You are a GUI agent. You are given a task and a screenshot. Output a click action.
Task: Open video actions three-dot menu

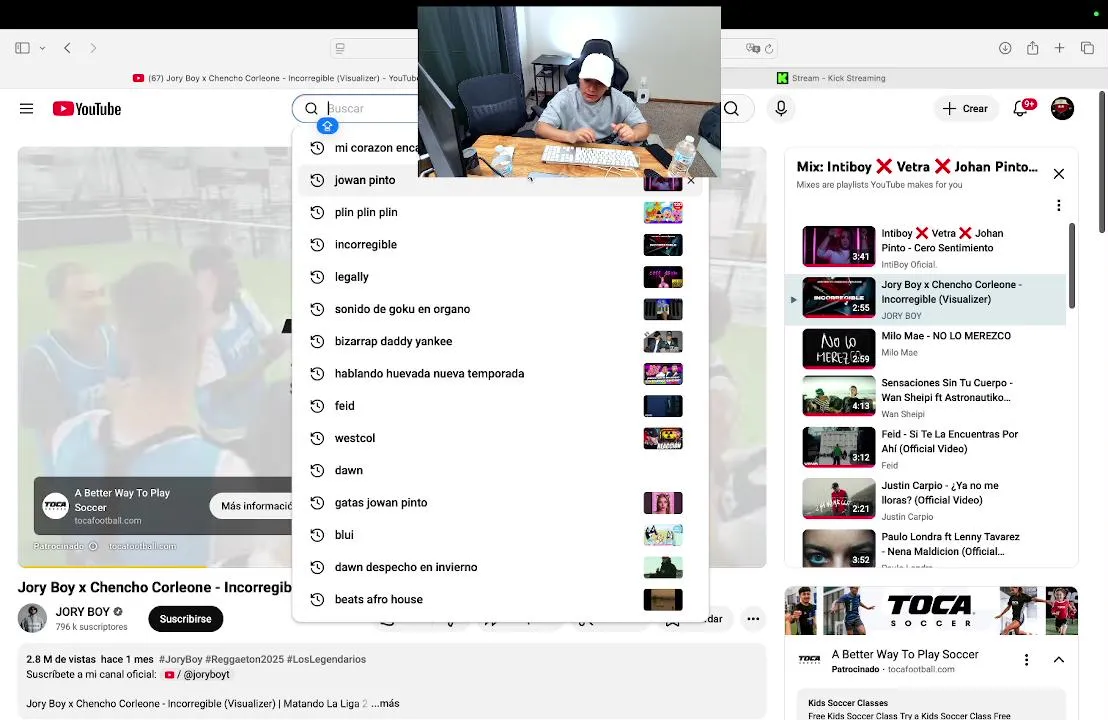pyautogui.click(x=753, y=619)
